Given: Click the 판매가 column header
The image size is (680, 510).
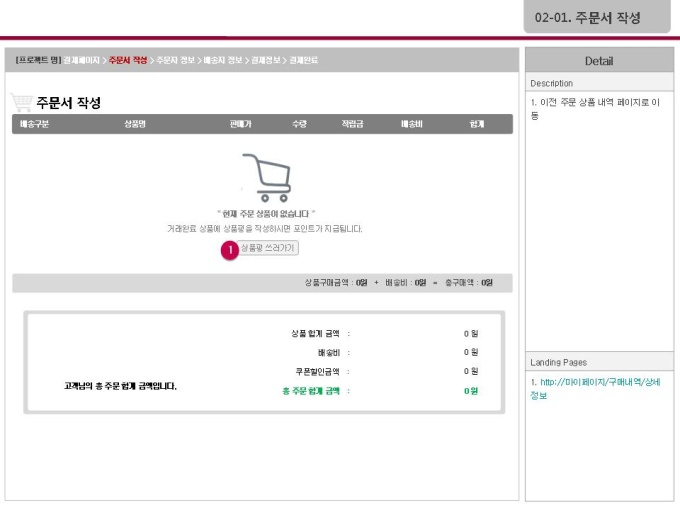Looking at the screenshot, I should pyautogui.click(x=240, y=125).
